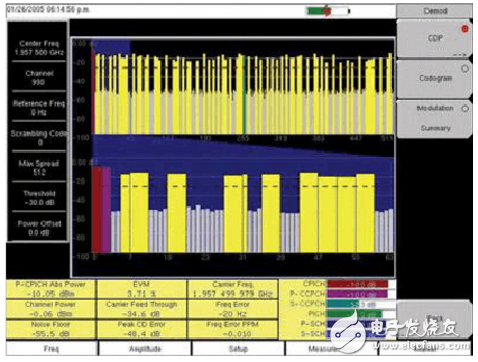Open the Setup menu
The width and height of the screenshot is (478, 362).
238,349
